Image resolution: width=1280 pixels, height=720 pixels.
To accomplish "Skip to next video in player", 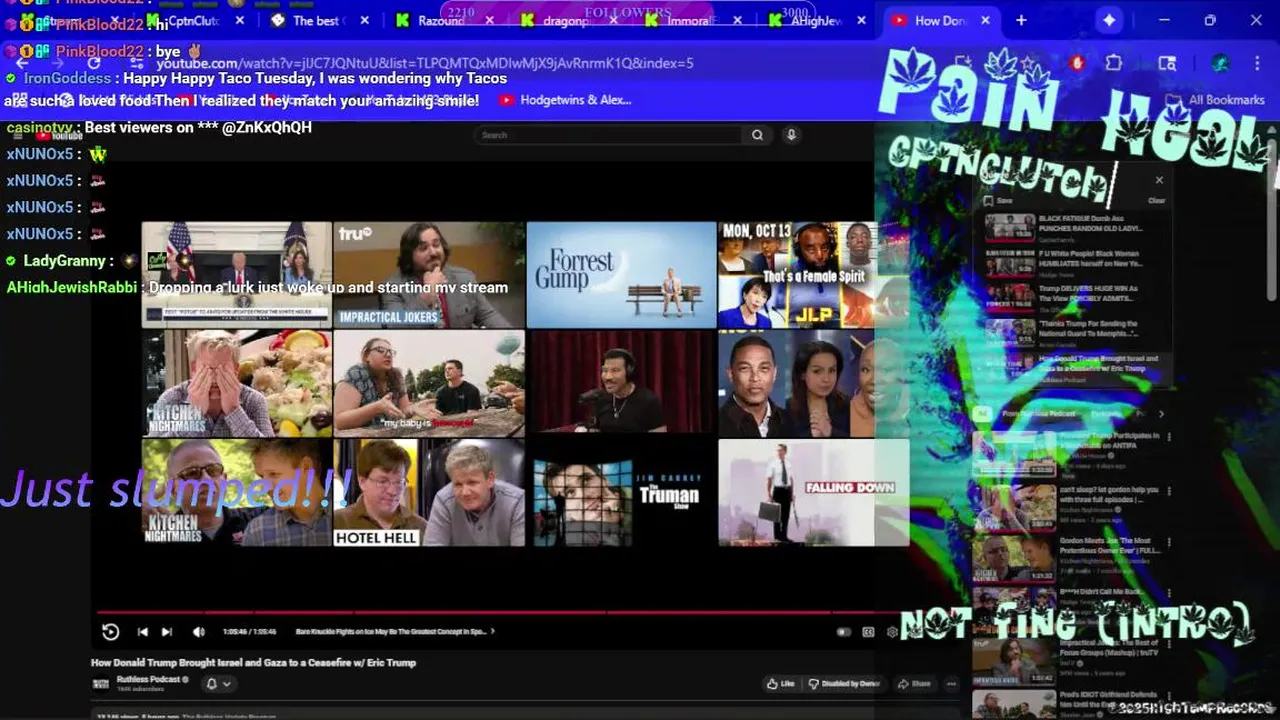I will [167, 631].
